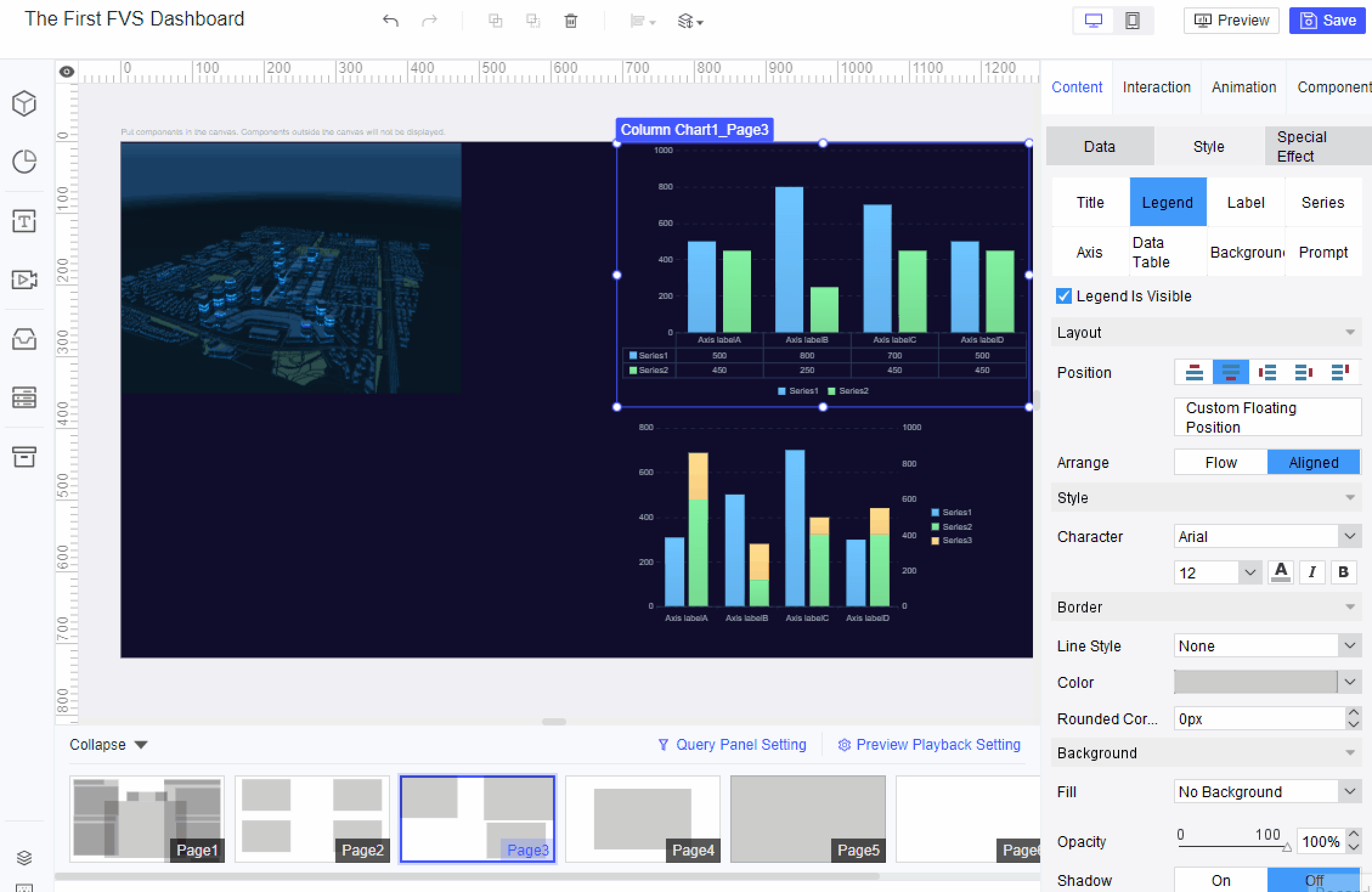Image resolution: width=1372 pixels, height=892 pixels.
Task: Switch legend Arrange mode to Flow
Action: 1221,462
